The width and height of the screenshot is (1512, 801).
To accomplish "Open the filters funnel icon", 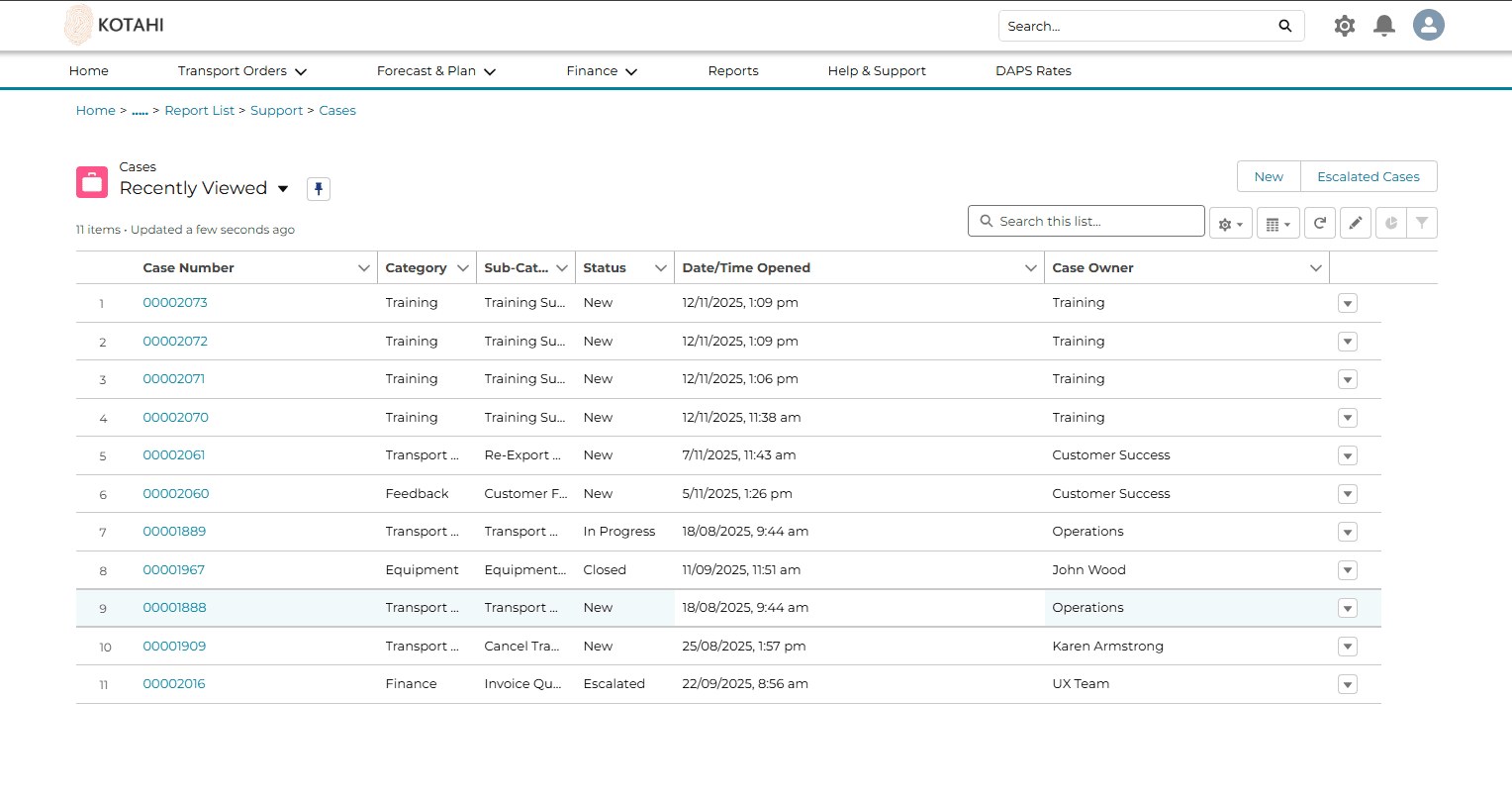I will click(1422, 223).
